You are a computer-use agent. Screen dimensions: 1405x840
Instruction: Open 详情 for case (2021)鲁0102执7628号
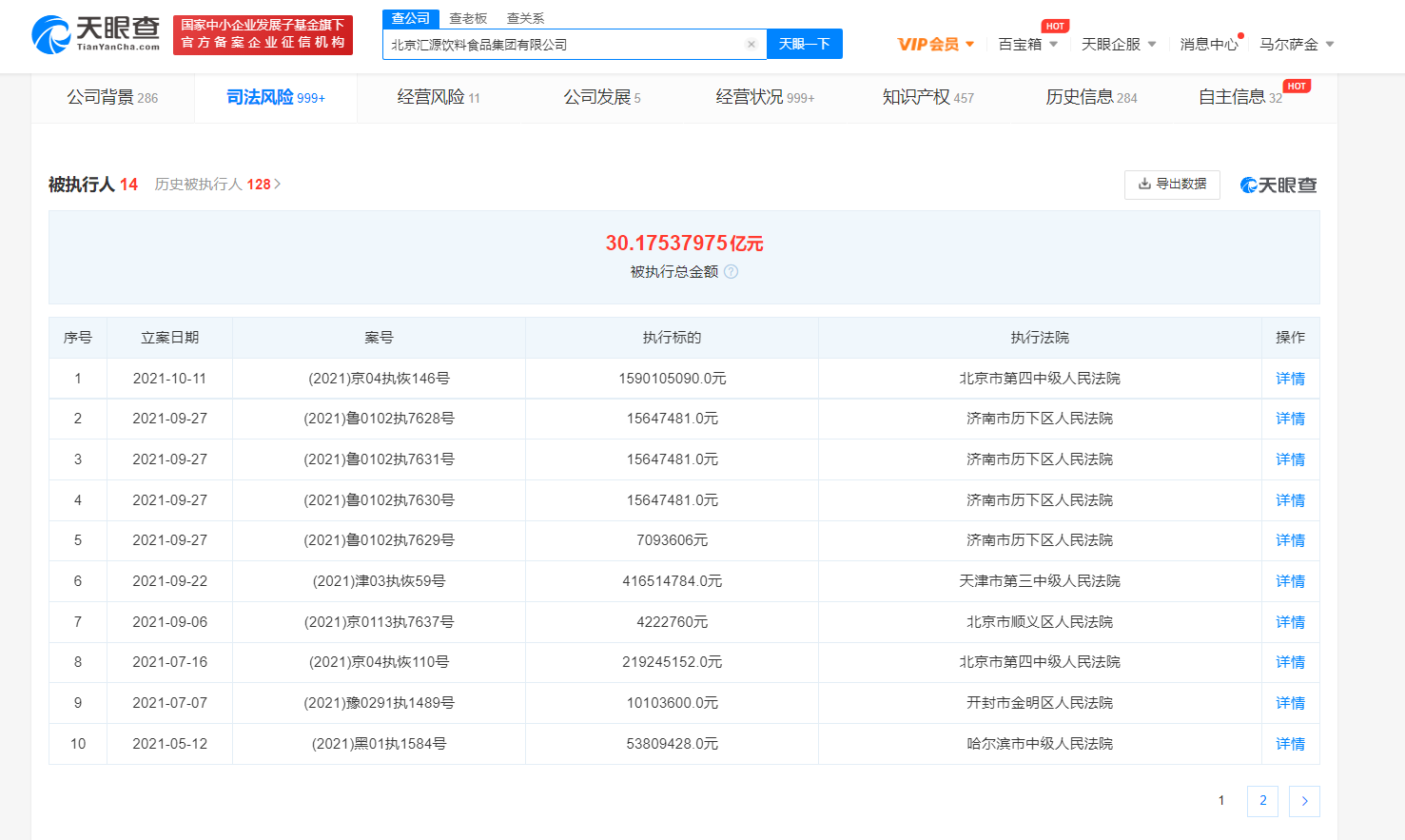[x=1290, y=419]
